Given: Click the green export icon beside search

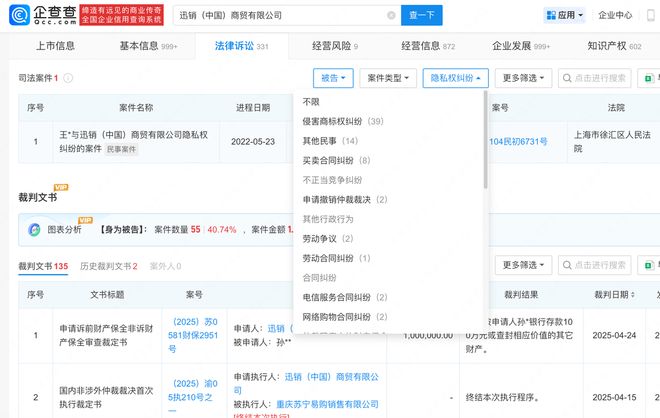Looking at the screenshot, I should [x=647, y=77].
